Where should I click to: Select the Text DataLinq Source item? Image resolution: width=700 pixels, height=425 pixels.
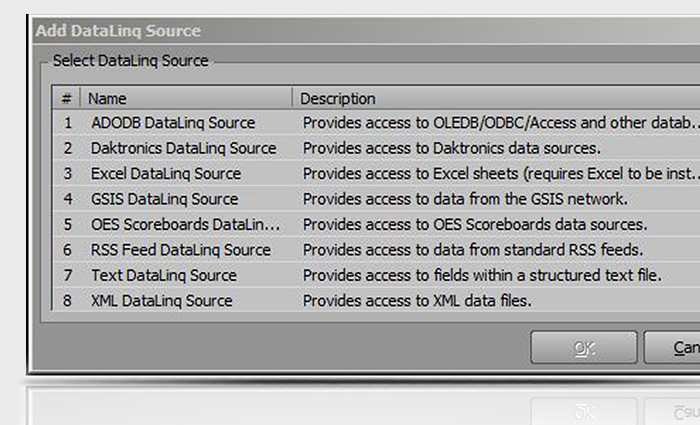pyautogui.click(x=164, y=275)
